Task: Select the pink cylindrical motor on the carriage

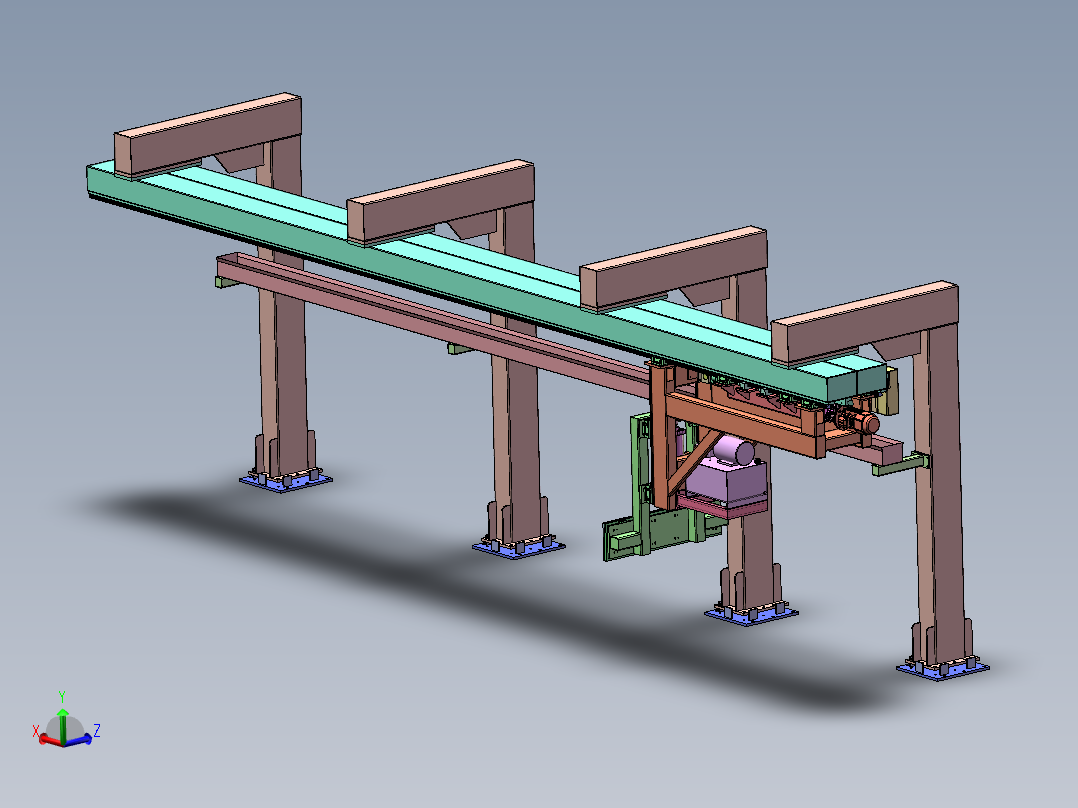Action: click(735, 452)
